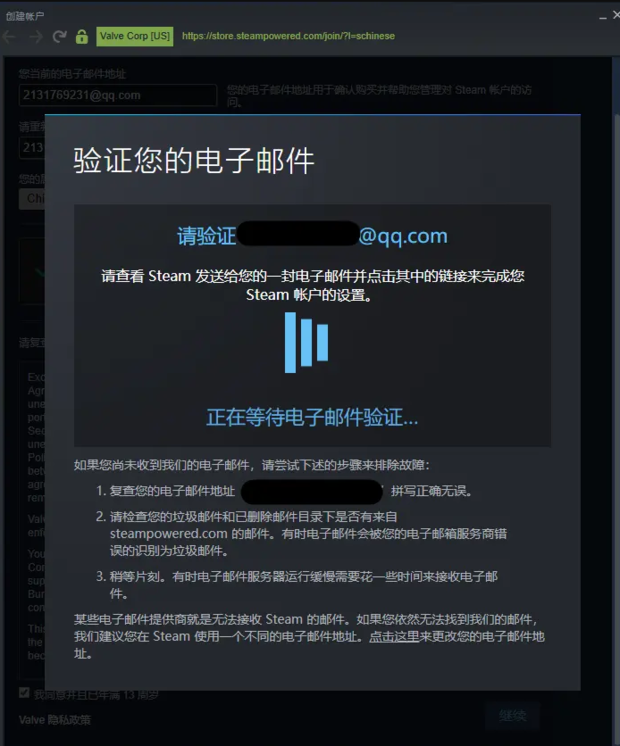The height and width of the screenshot is (746, 620).
Task: Minimize the account creation window
Action: (x=603, y=16)
